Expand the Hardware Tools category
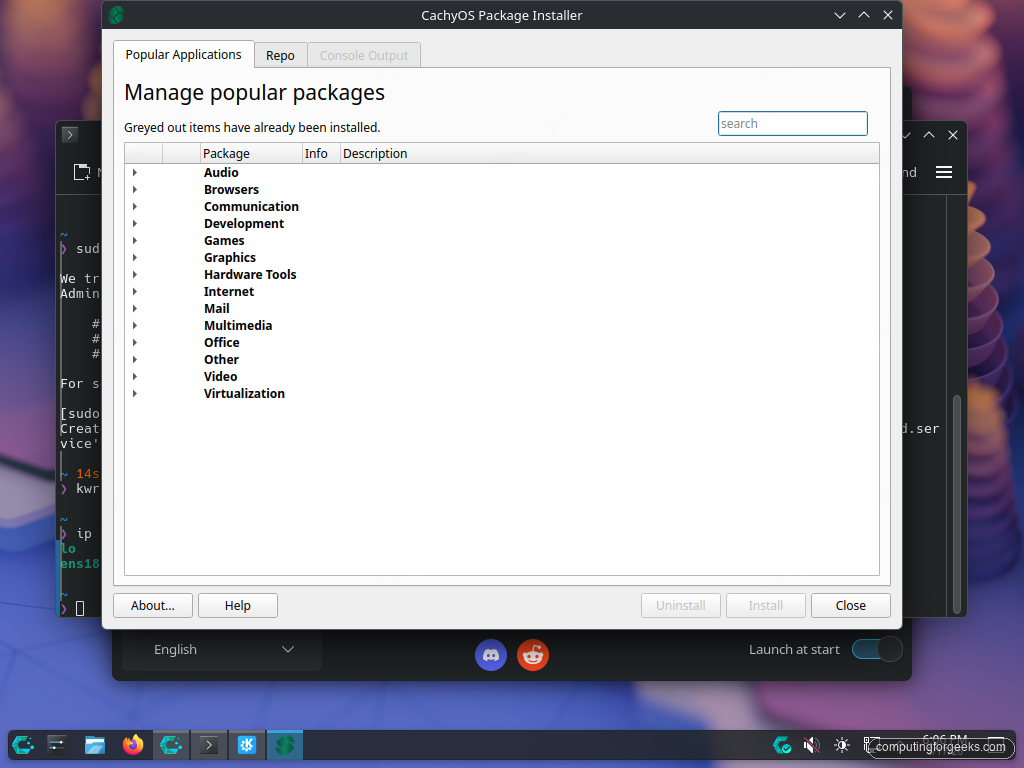Screen dimensions: 1024x768 135,274
